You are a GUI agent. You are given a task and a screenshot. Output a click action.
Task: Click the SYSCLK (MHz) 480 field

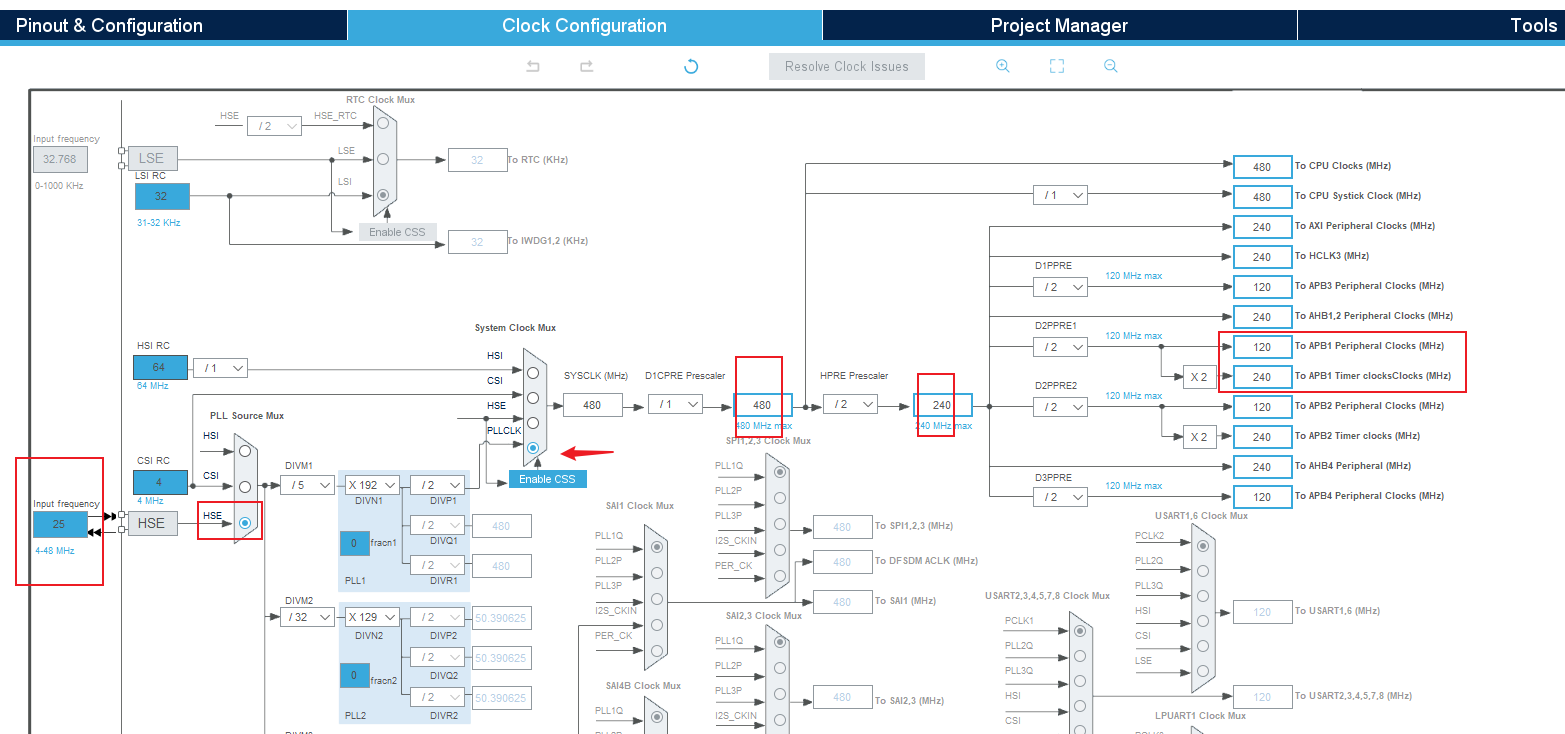pos(593,405)
